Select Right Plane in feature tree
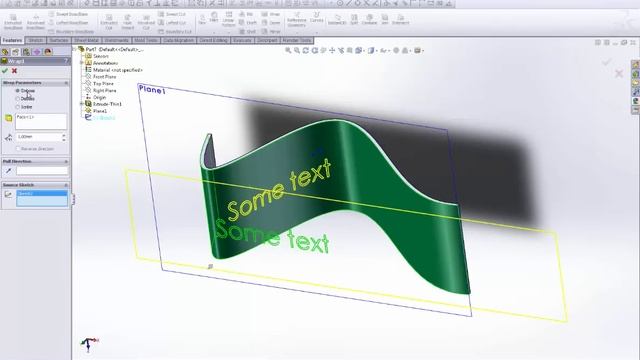The height and width of the screenshot is (360, 640). coord(104,91)
